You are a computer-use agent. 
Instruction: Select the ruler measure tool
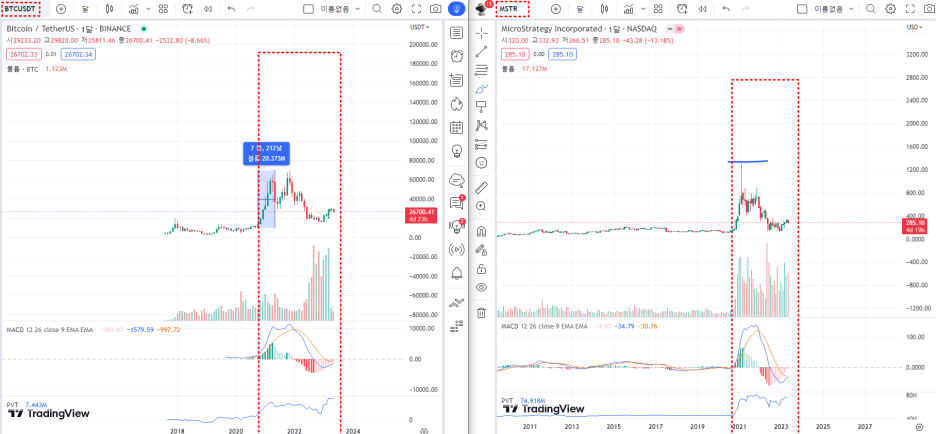tap(481, 188)
